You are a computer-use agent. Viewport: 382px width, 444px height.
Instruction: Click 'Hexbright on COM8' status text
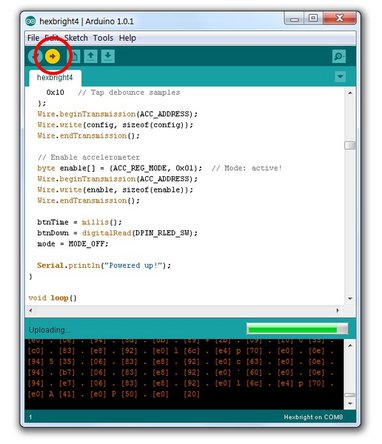coord(313,417)
